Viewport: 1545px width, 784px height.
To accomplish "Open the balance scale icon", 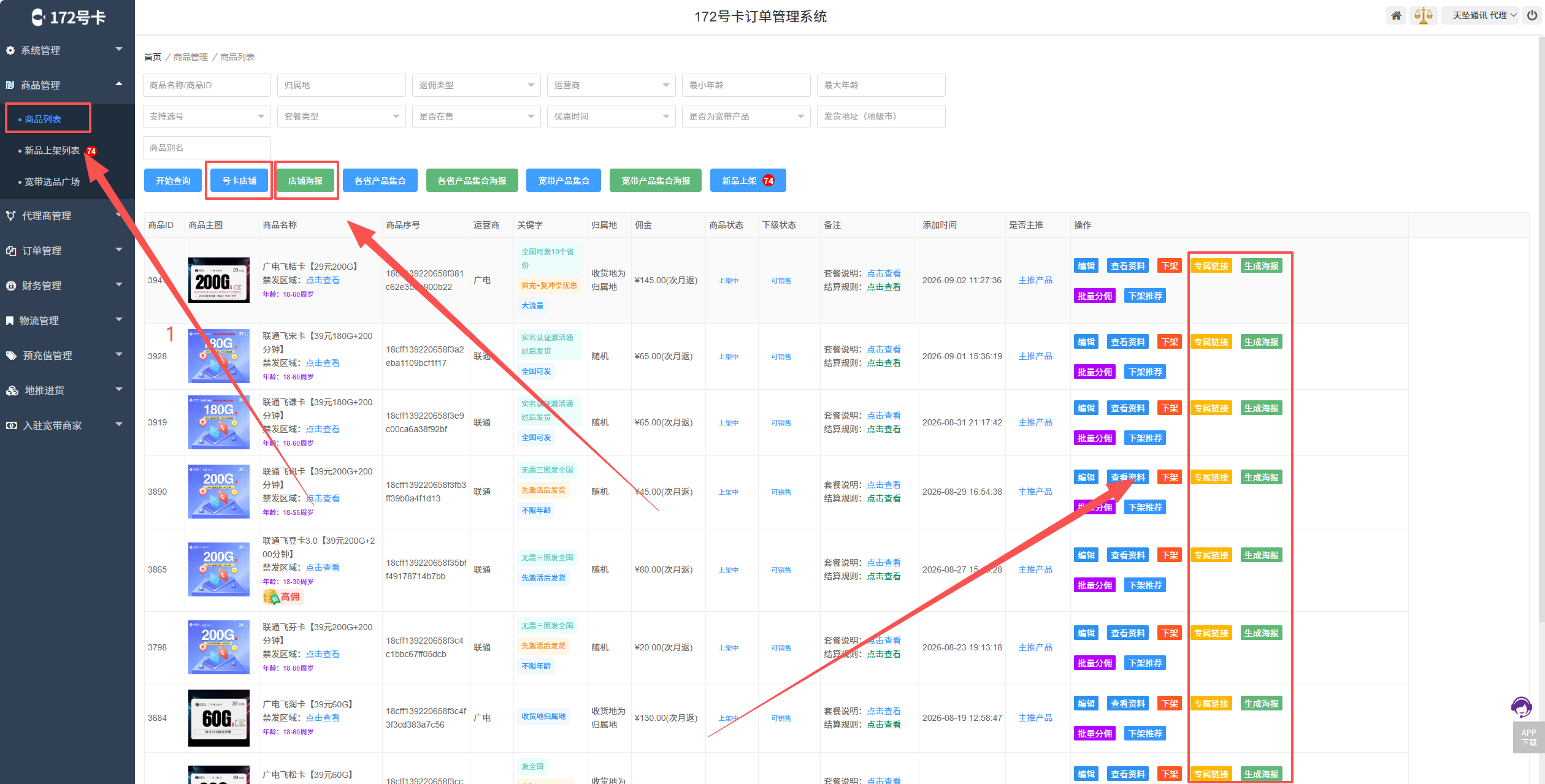I will tap(1423, 15).
